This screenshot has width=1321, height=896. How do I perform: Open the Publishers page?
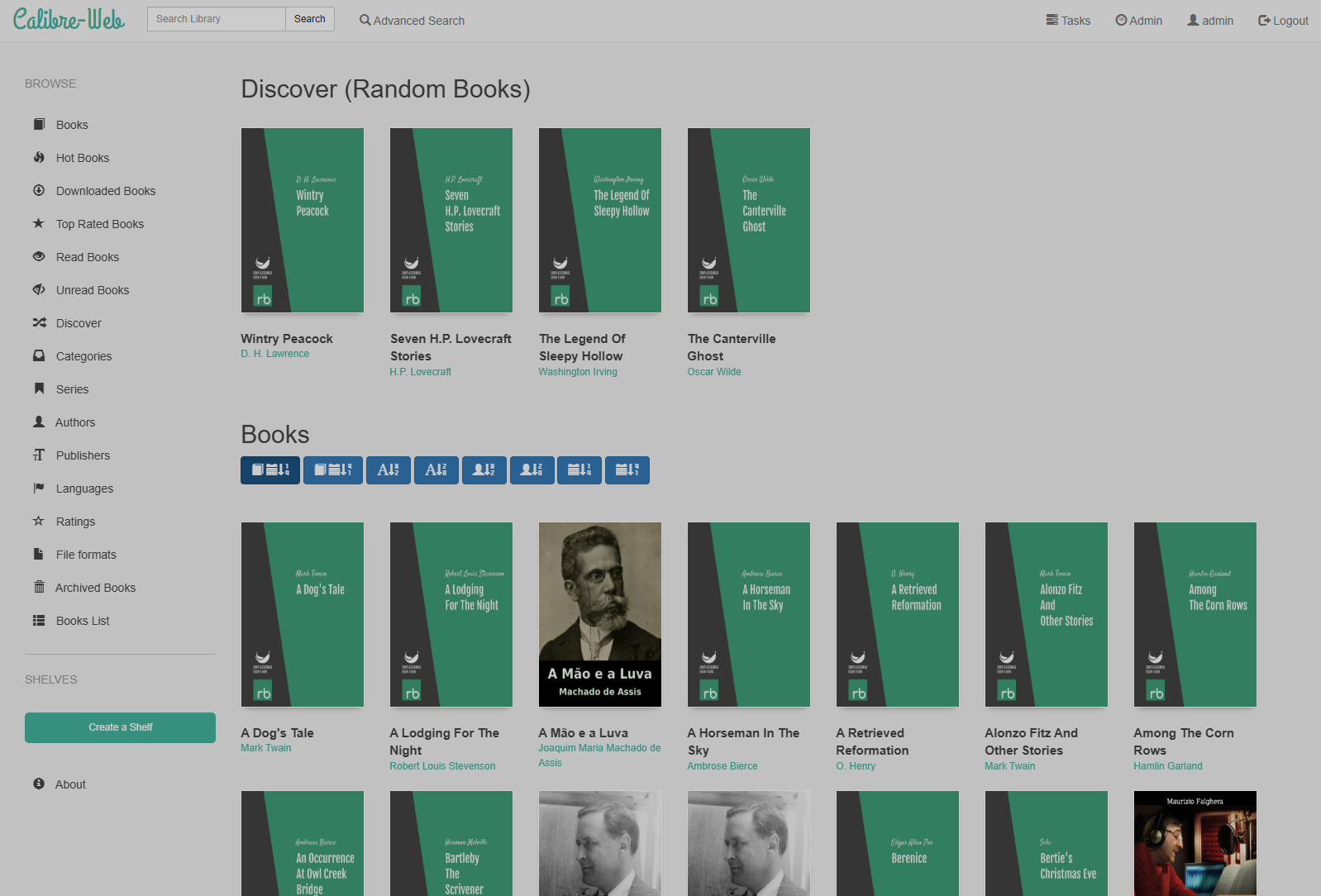[x=83, y=455]
